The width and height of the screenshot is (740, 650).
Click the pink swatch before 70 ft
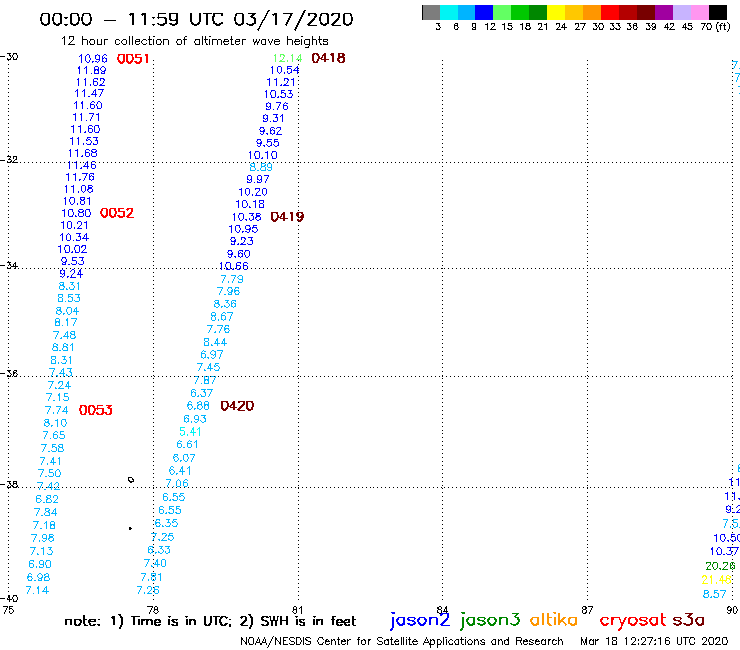pos(700,12)
